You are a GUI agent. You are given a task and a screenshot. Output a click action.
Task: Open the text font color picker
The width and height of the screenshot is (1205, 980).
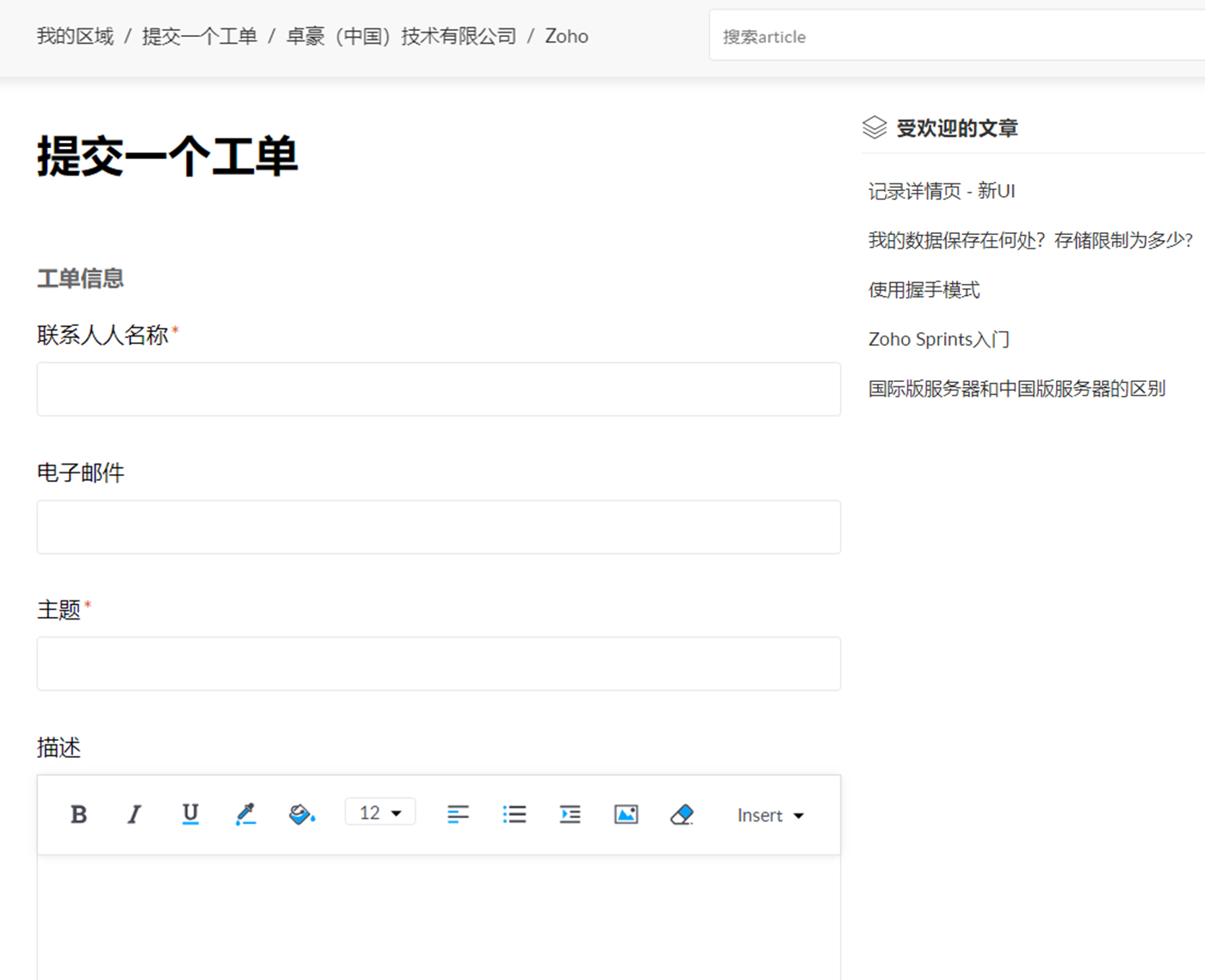pyautogui.click(x=246, y=814)
